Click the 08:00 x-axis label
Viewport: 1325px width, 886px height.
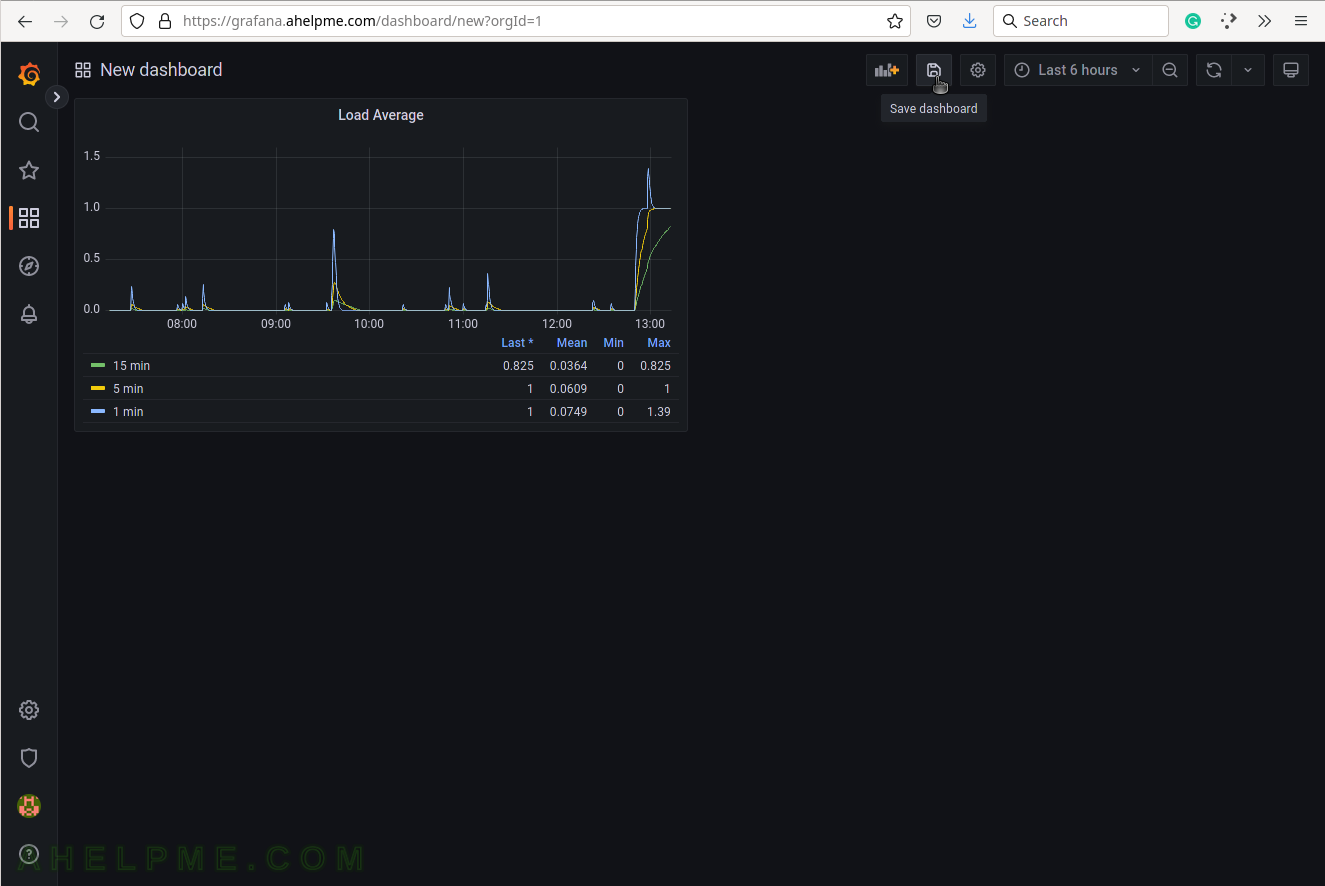tap(182, 324)
